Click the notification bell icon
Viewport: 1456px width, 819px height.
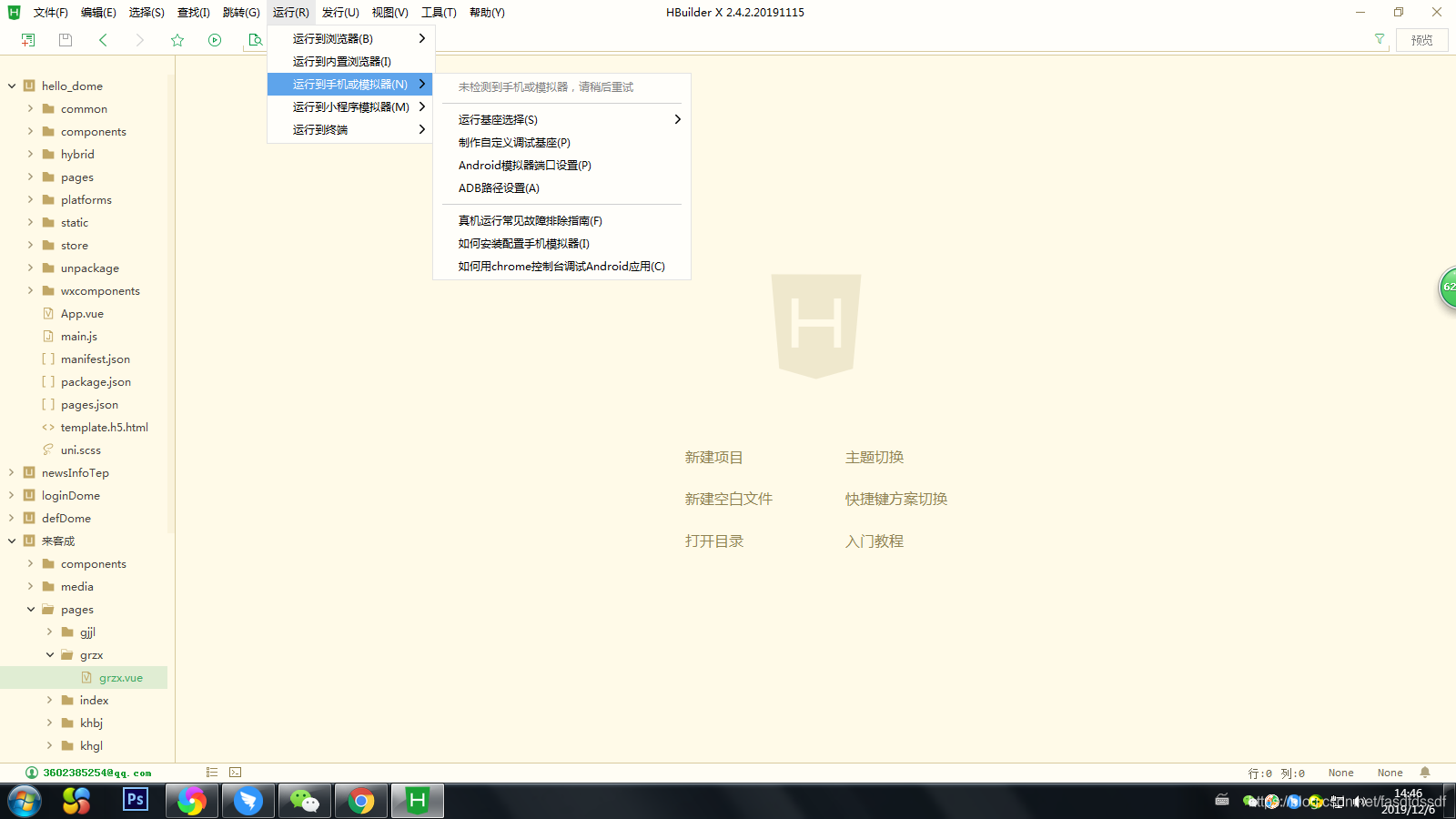[1424, 772]
